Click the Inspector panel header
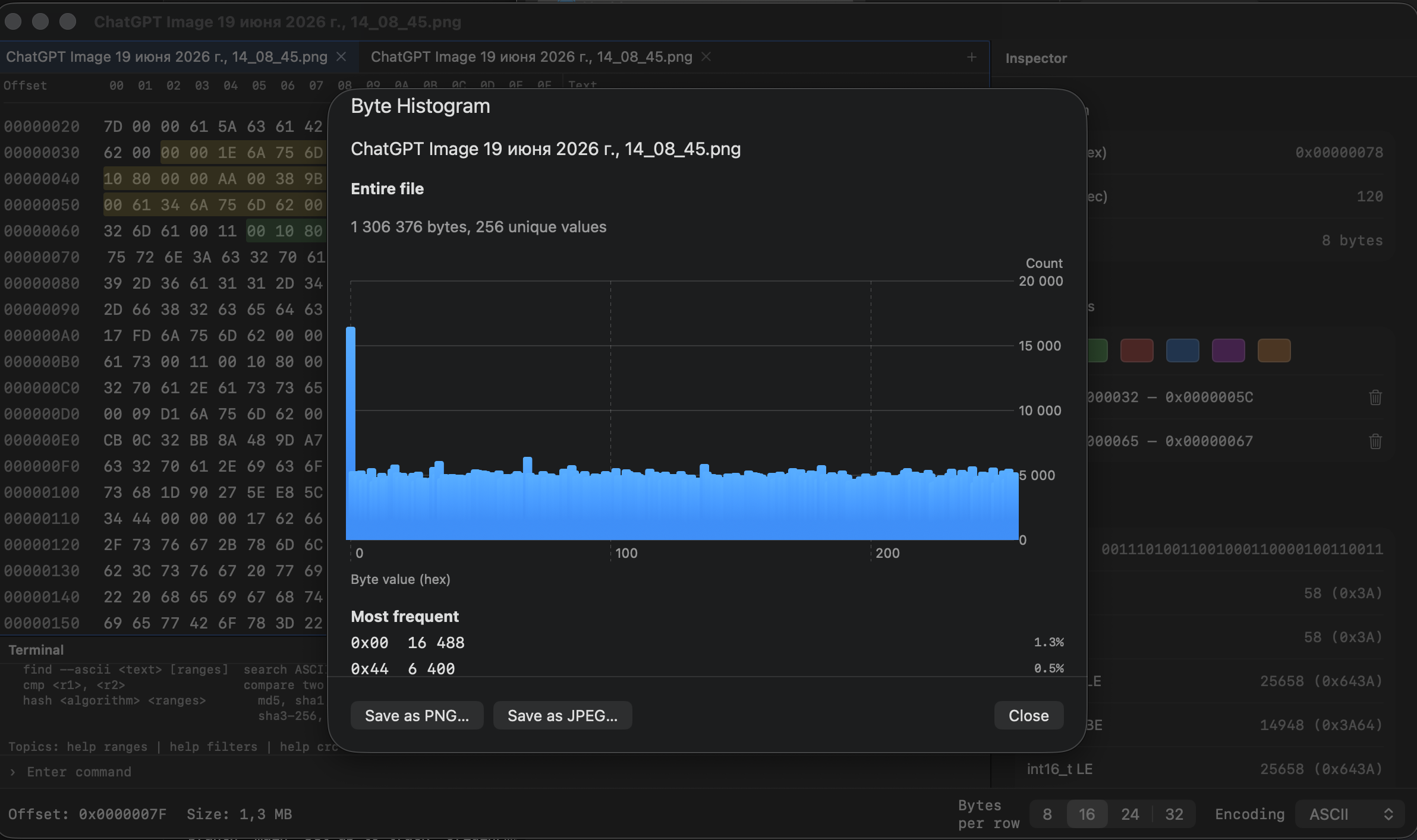 [x=1036, y=58]
